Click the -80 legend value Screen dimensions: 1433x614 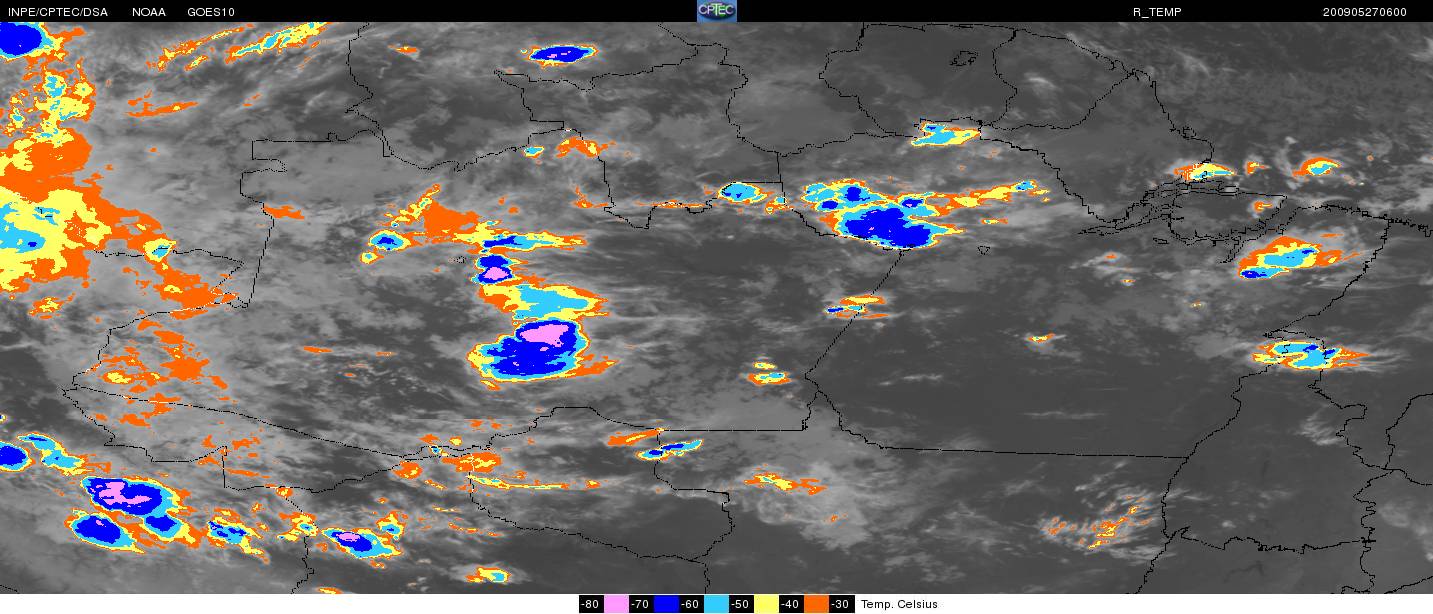(x=591, y=604)
